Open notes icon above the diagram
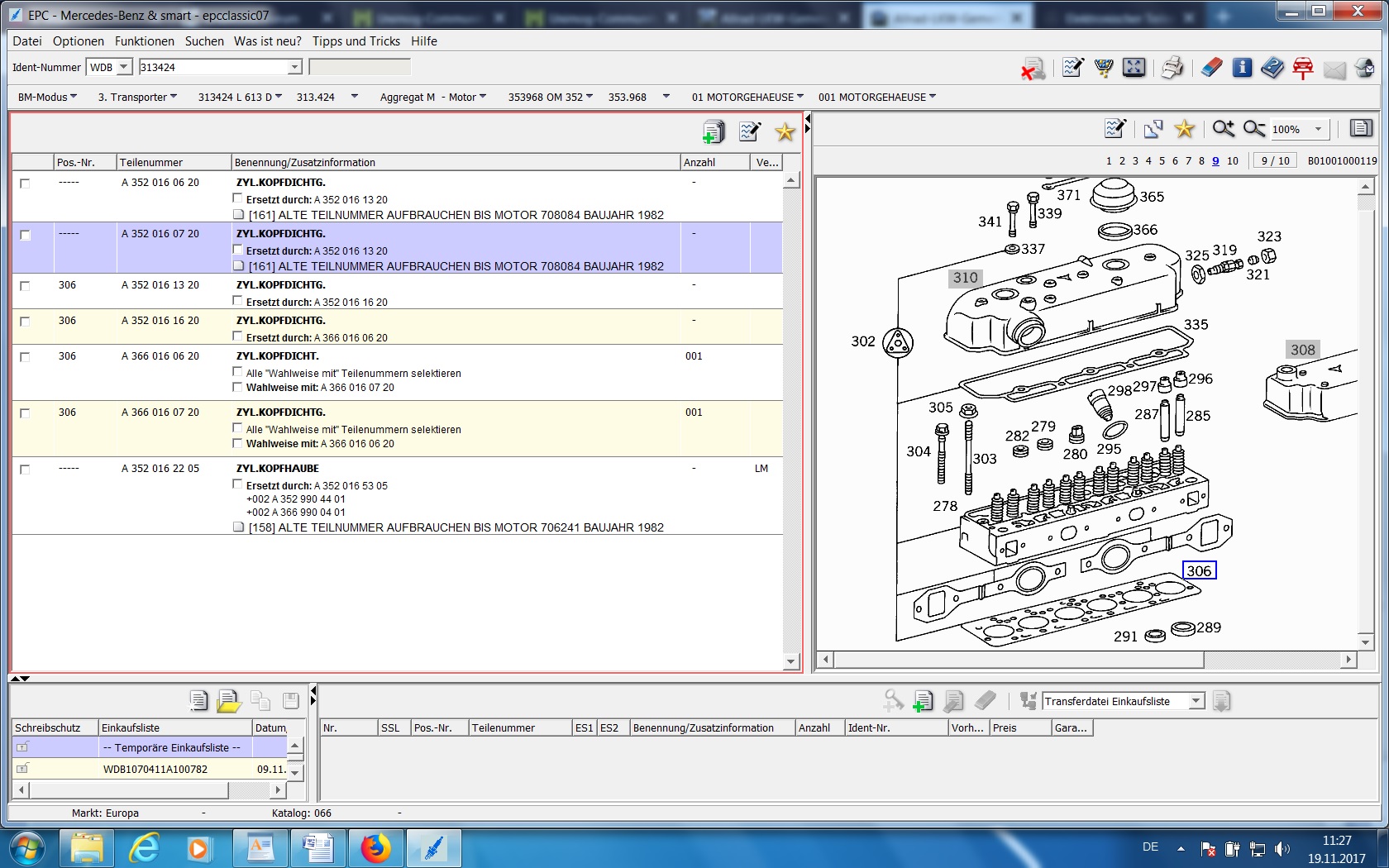The width and height of the screenshot is (1389, 868). [x=1115, y=128]
